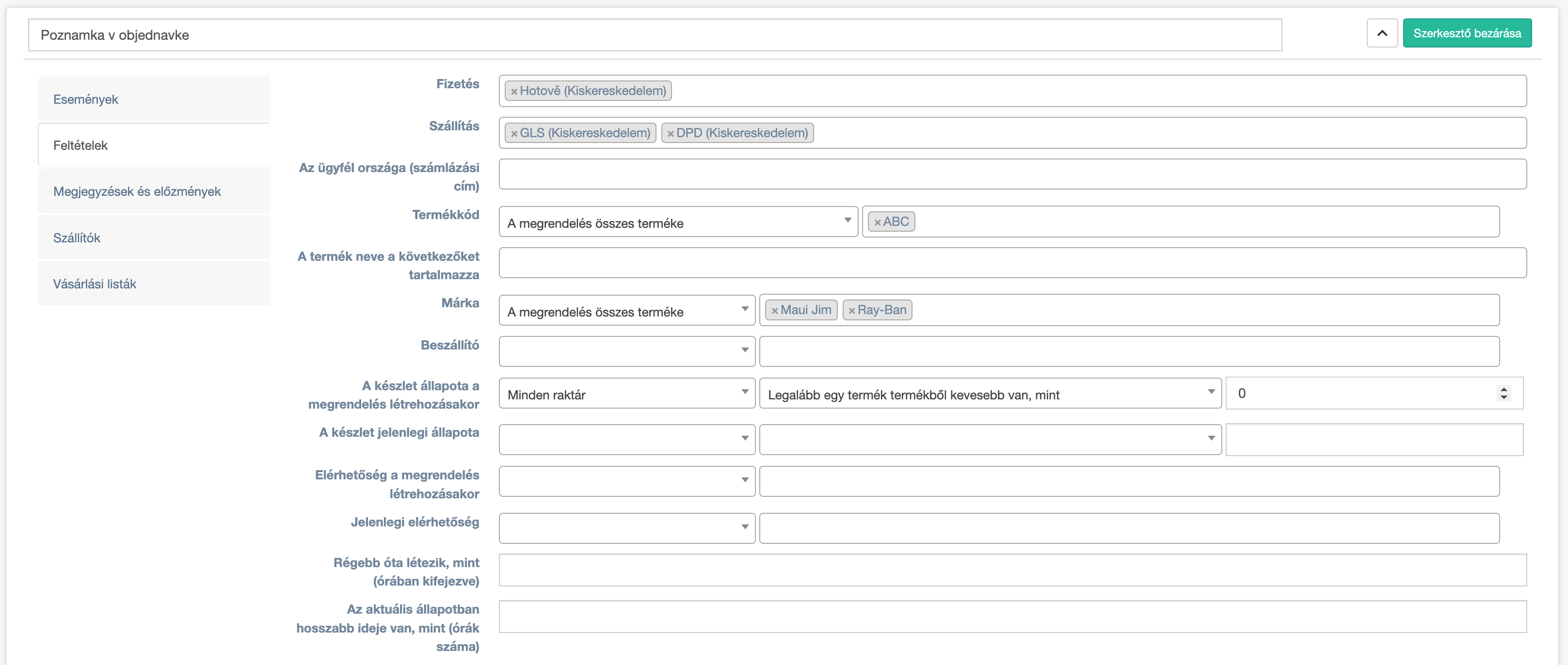Open the Minden raktár warehouse dropdown

(627, 394)
